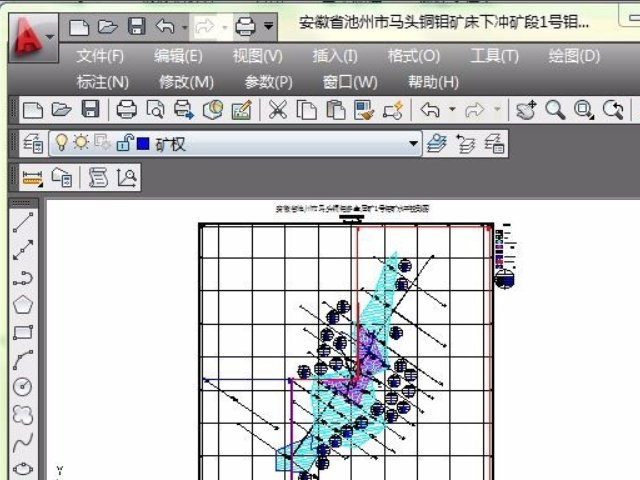
Task: Click the blue layer color swatch
Action: coord(142,144)
